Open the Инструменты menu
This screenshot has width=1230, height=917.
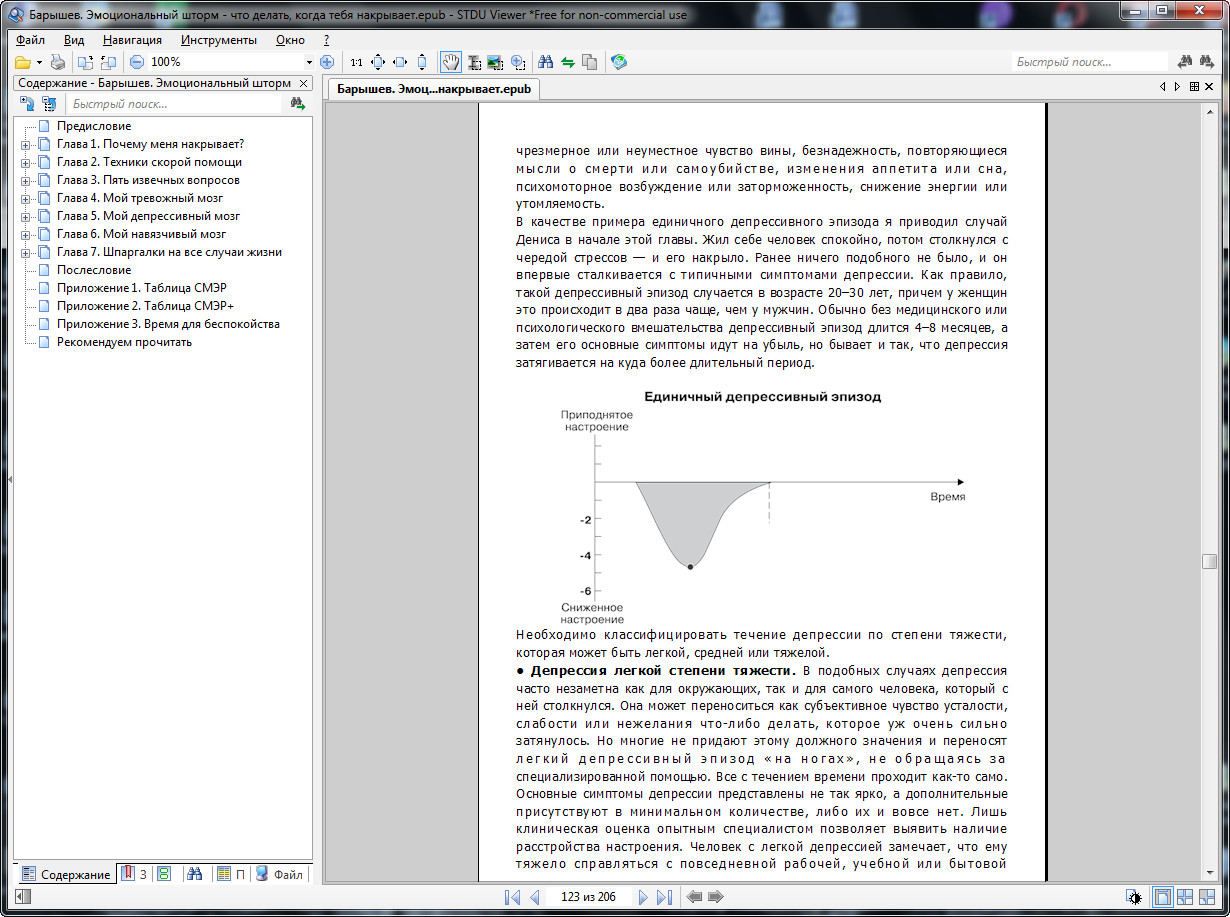coord(219,40)
